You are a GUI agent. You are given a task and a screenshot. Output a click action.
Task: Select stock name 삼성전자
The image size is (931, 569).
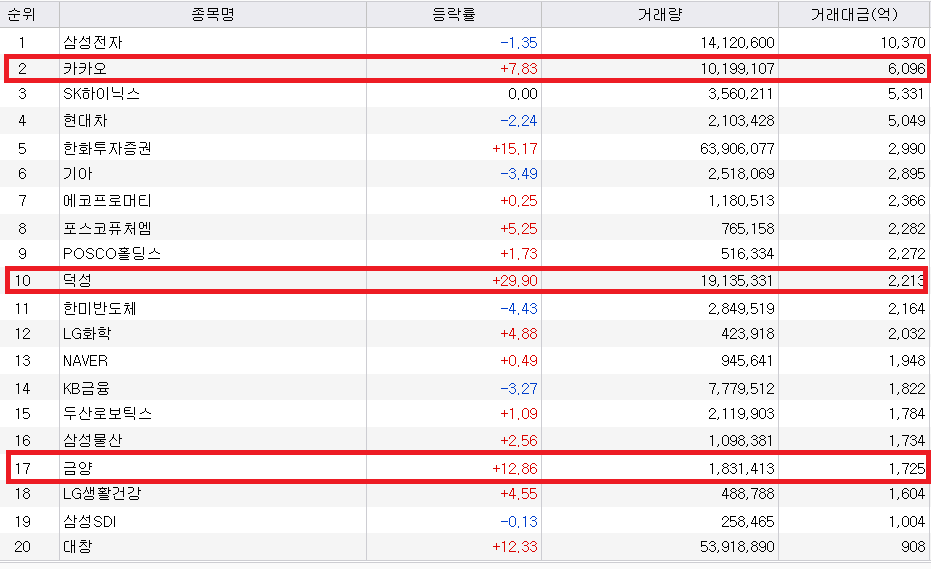pyautogui.click(x=93, y=43)
